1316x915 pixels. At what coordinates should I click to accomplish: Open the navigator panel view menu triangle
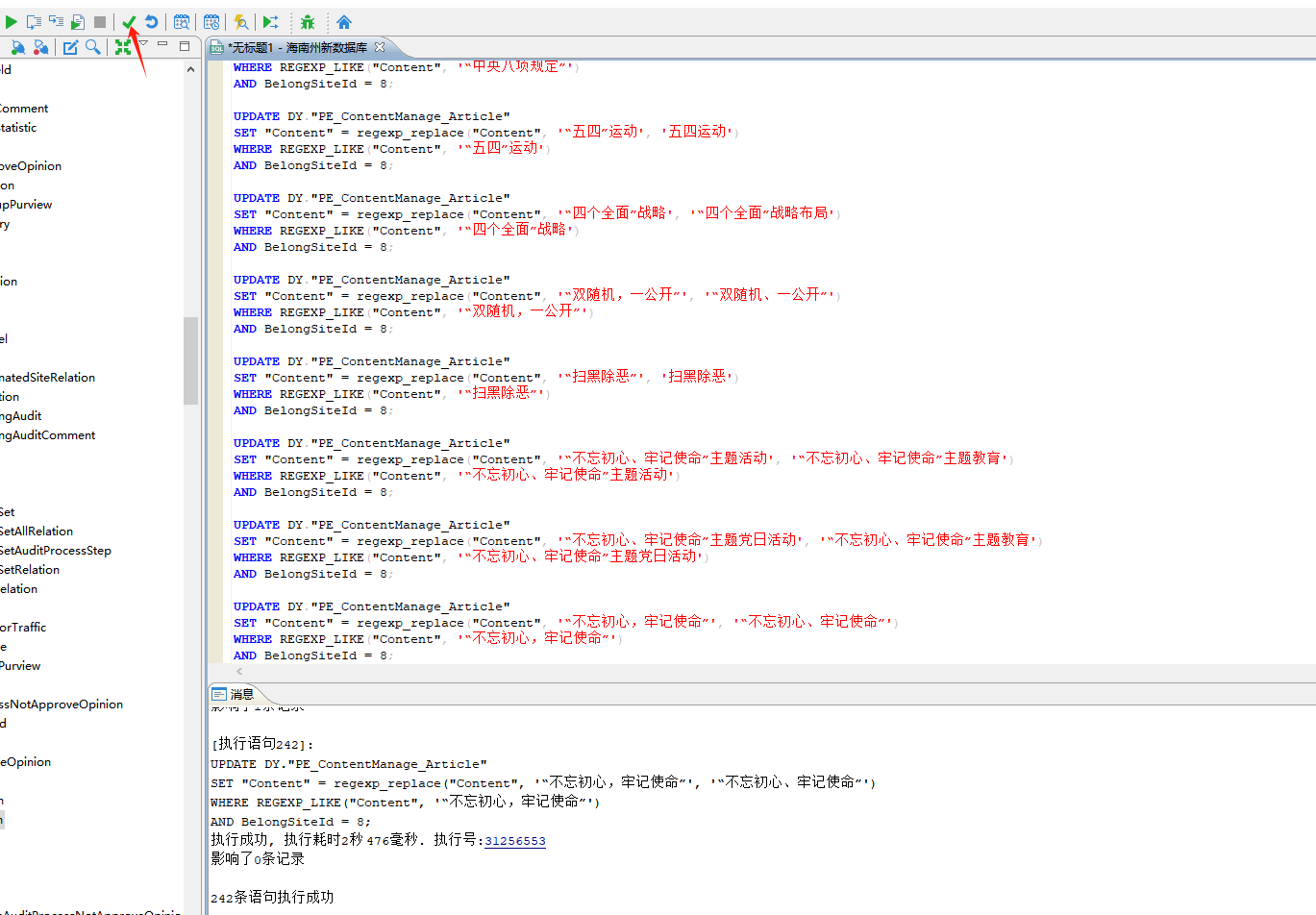[x=143, y=43]
